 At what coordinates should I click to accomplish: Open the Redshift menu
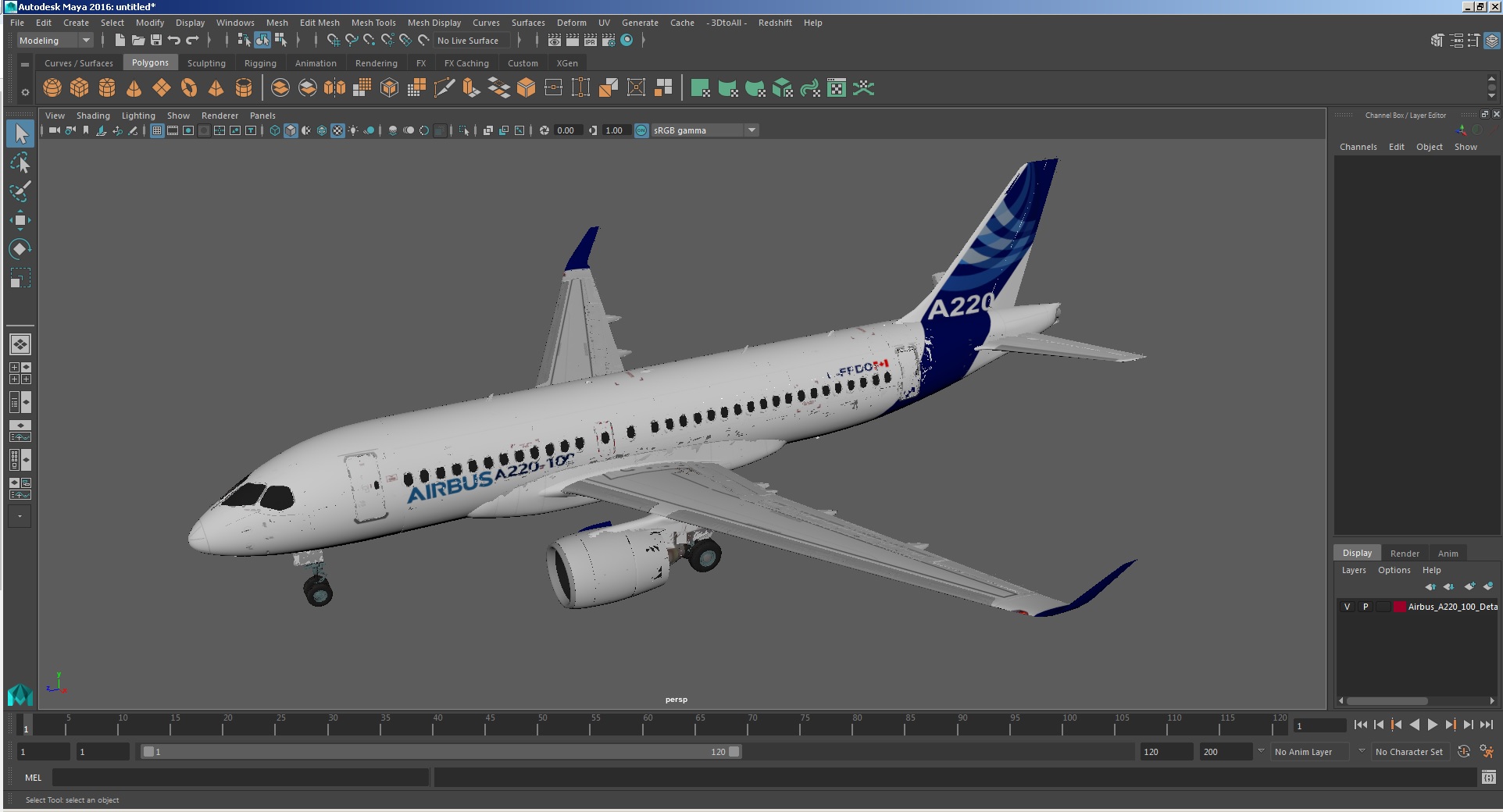[775, 23]
